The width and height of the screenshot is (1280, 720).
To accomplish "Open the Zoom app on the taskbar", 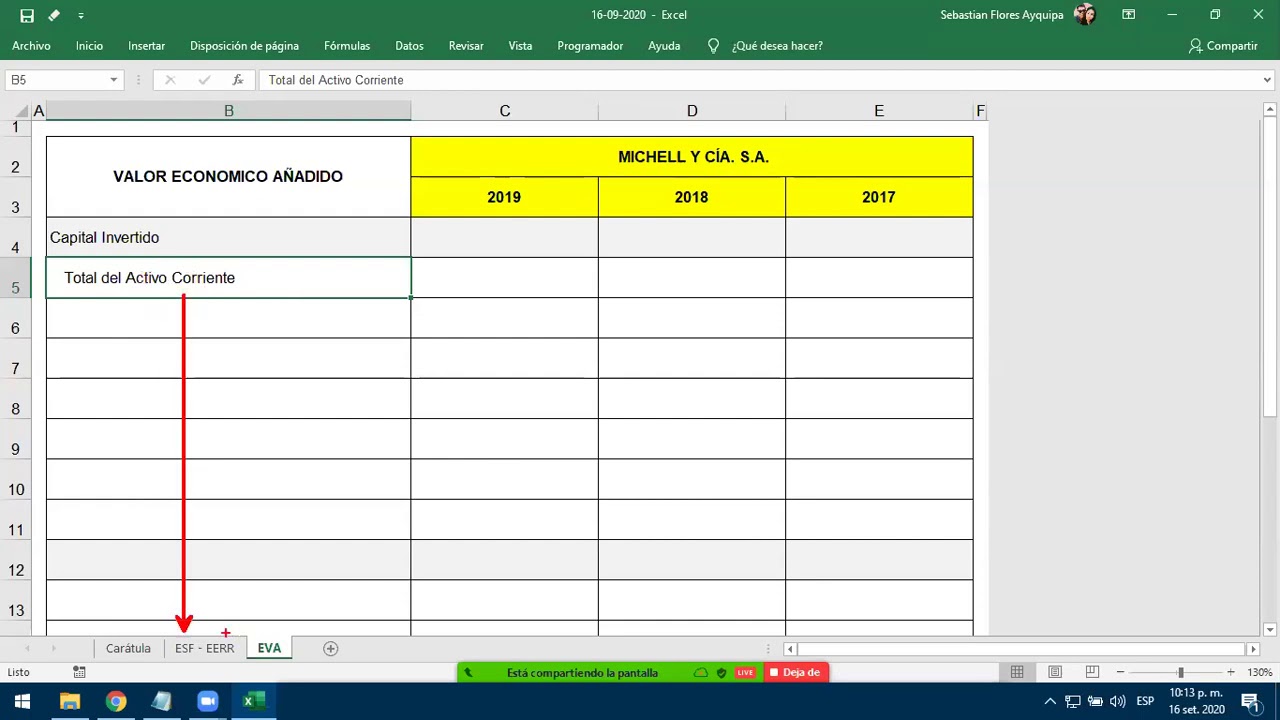I will 208,701.
